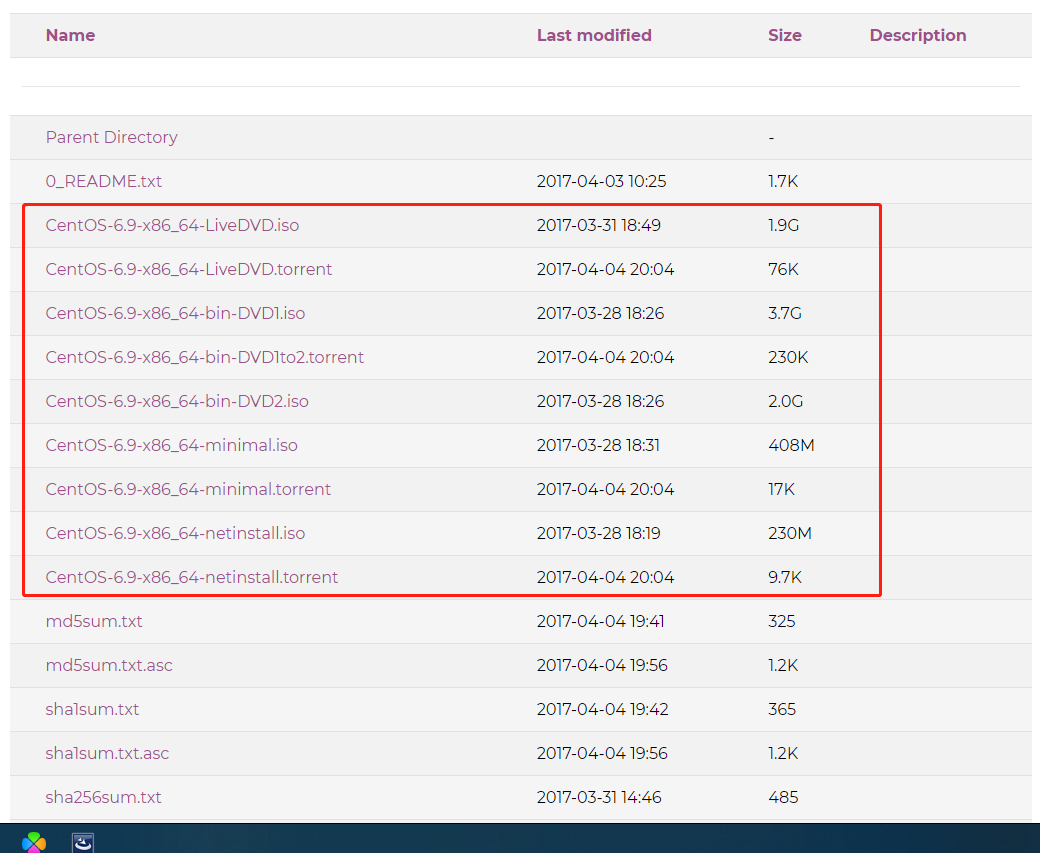Viewport: 1040px width, 853px height.
Task: Select date 2017-04-04 19:42 of sha1sum.txt
Action: [602, 709]
